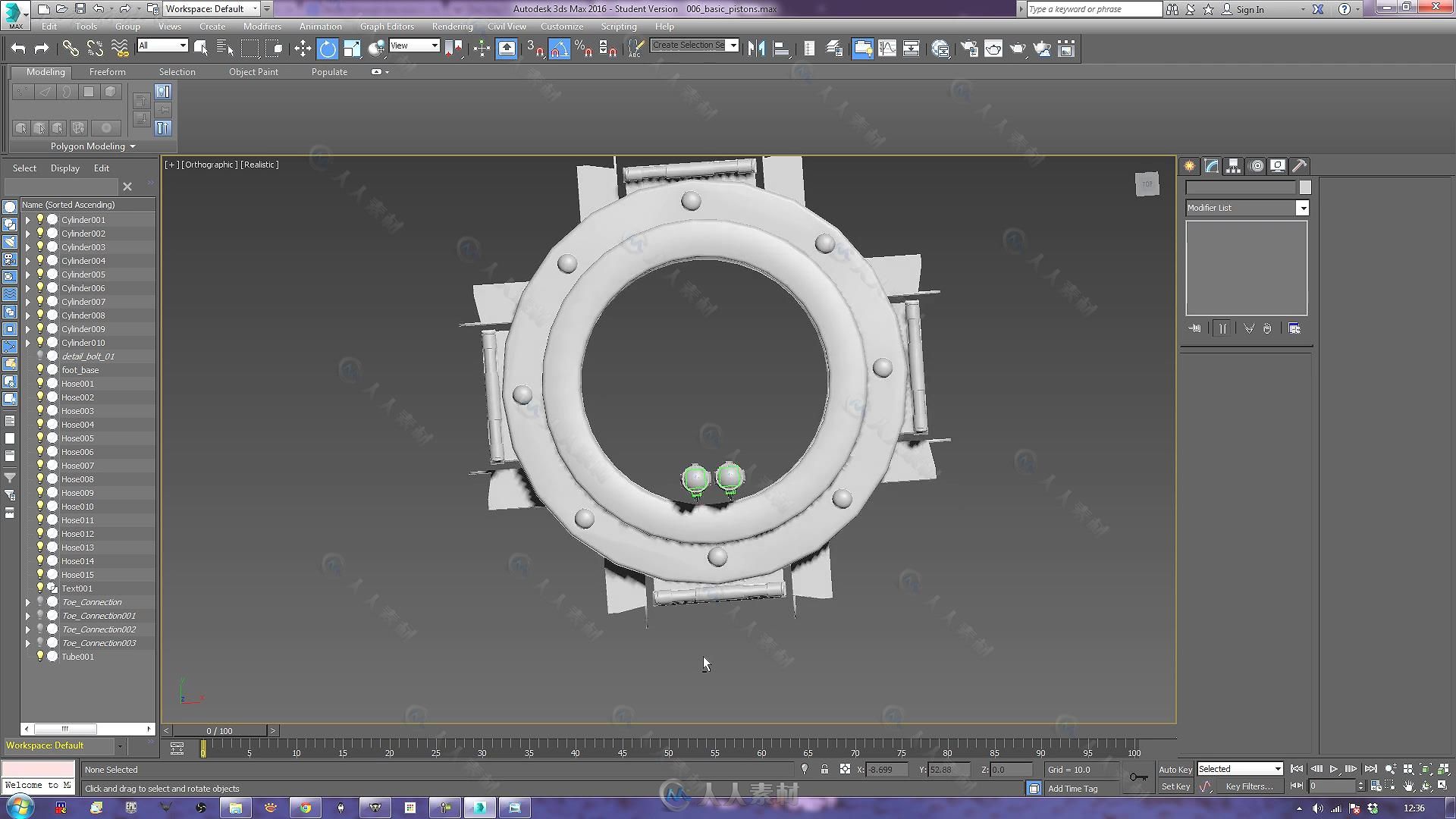Viewport: 1456px width, 819px height.
Task: Switch to Freeform ribbon tab
Action: 107,71
